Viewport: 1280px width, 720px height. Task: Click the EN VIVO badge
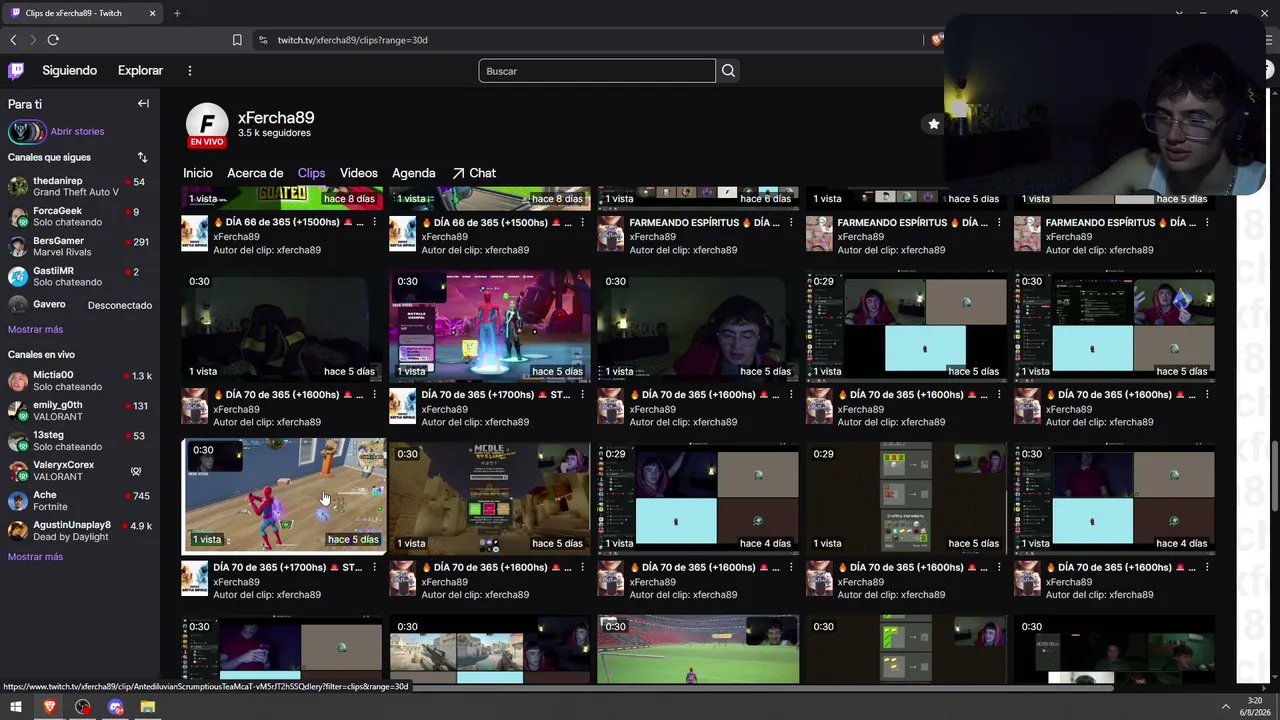pyautogui.click(x=207, y=142)
